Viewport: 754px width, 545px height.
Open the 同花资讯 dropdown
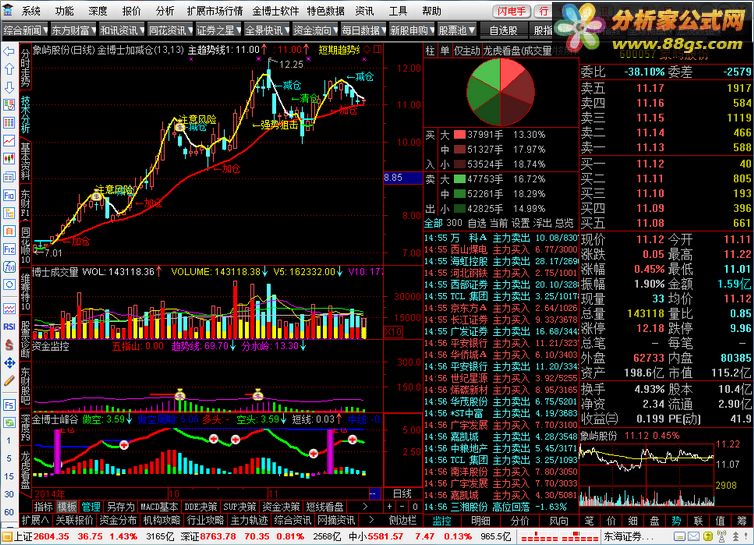(x=170, y=30)
